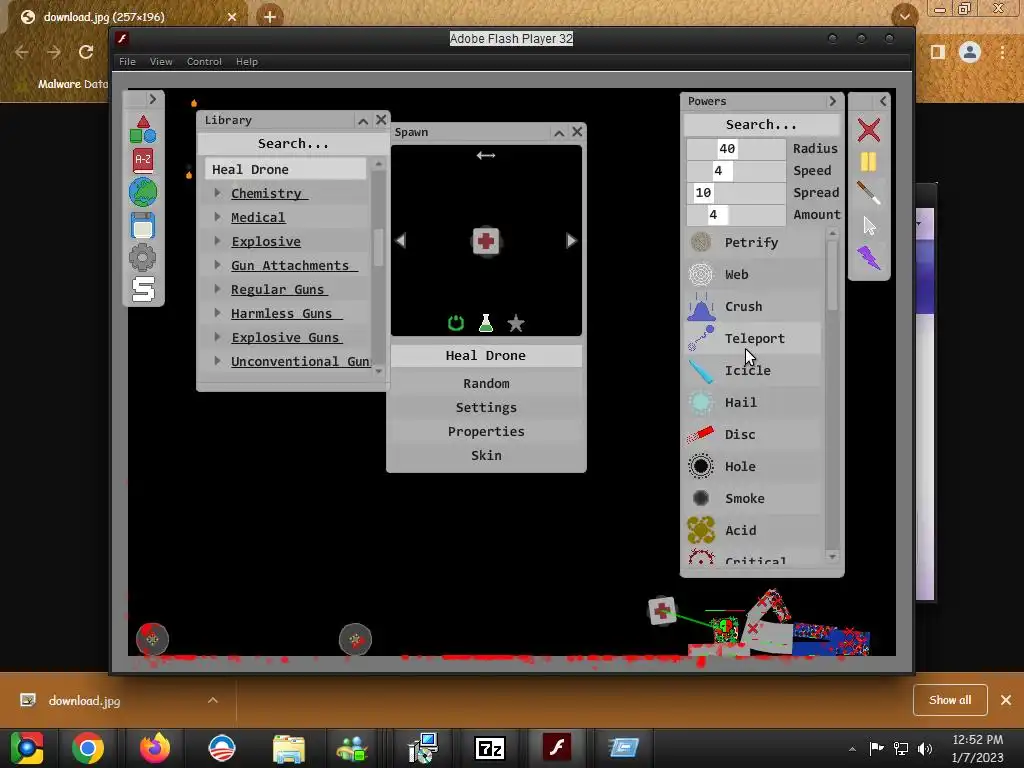
Task: Select the Icicle power
Action: [754, 370]
